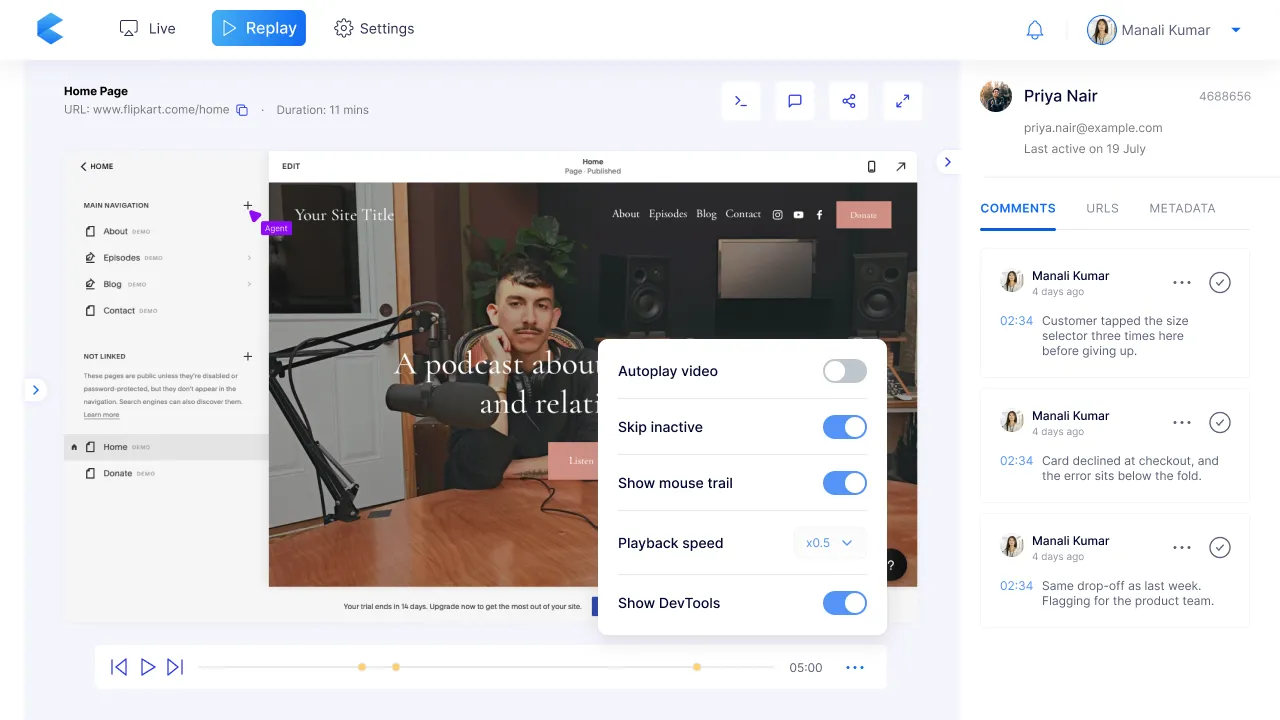Jump to 02:34 in size selector comment
Image resolution: width=1280 pixels, height=720 pixels.
click(x=1016, y=321)
